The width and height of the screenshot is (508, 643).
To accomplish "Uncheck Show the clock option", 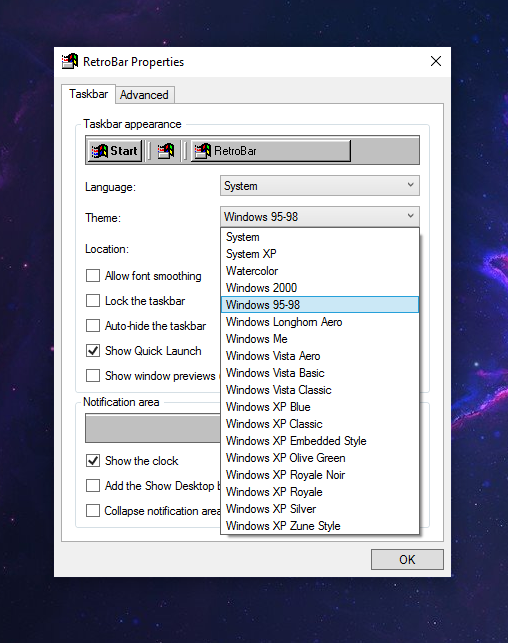I will point(93,461).
